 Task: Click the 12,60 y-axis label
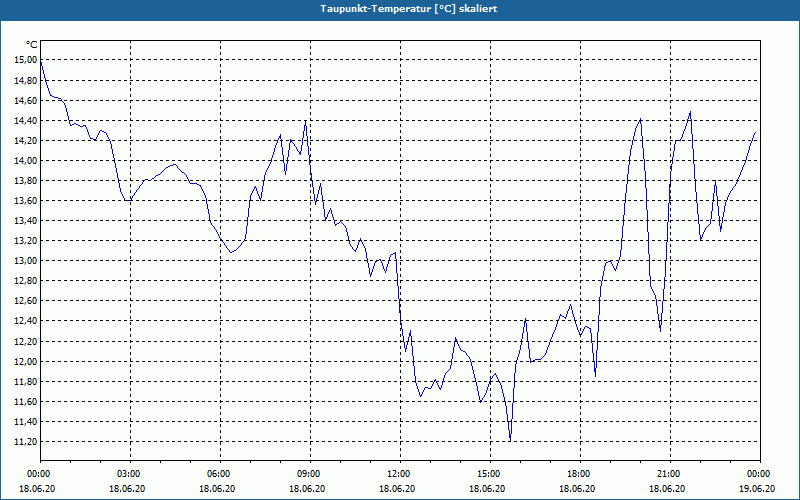27,301
